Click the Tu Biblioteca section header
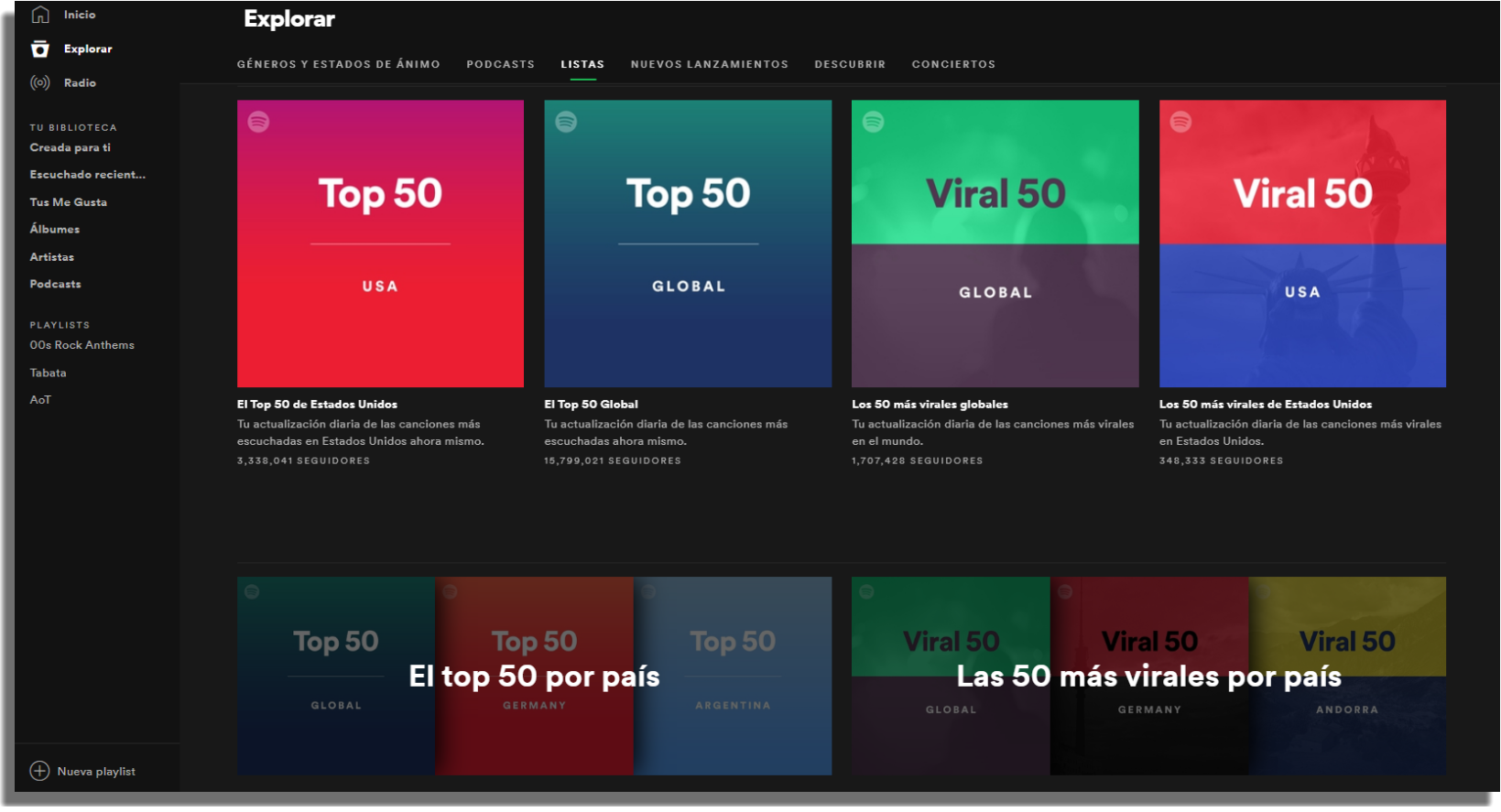1501x812 pixels. click(x=73, y=127)
